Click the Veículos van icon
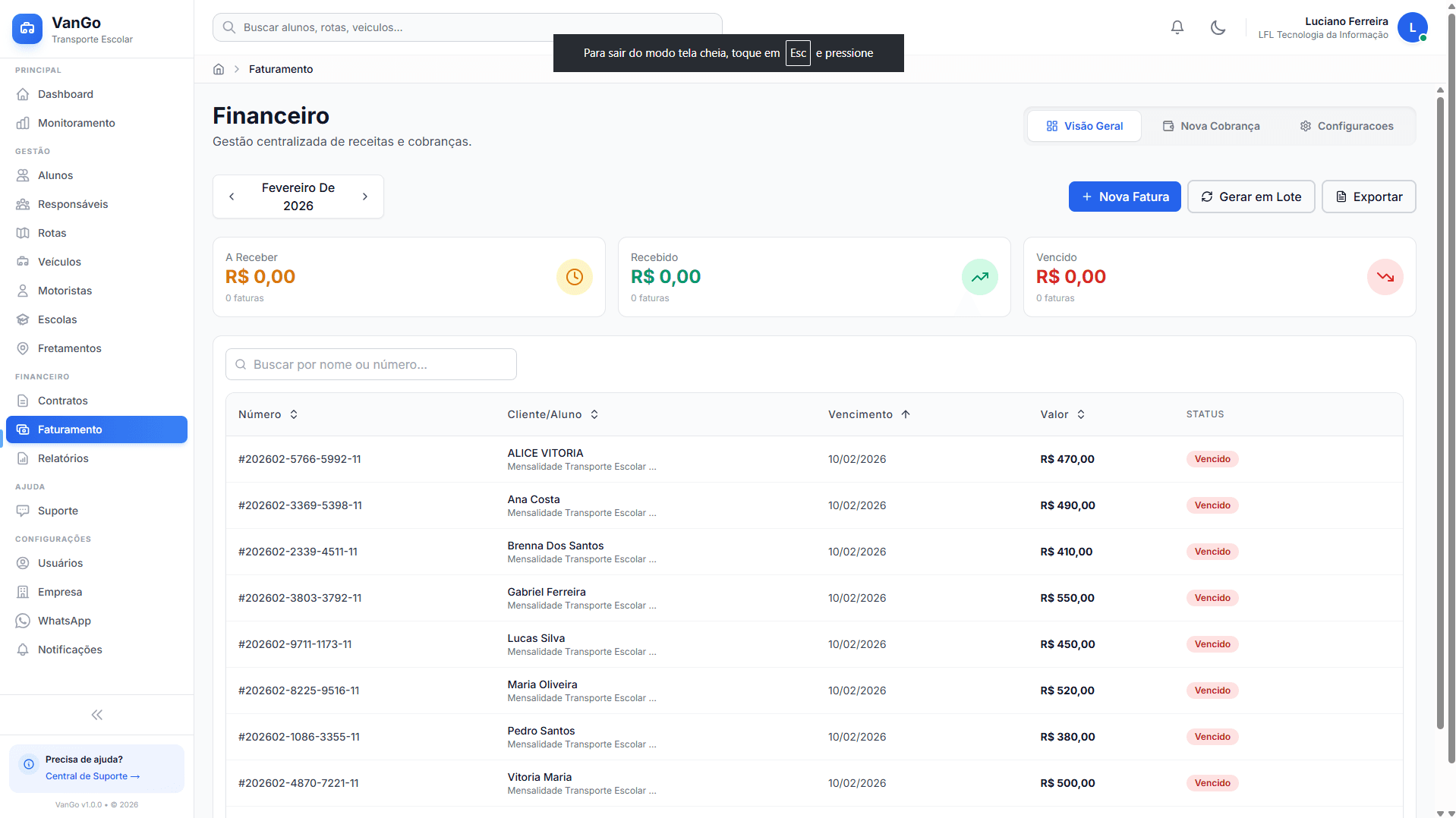 click(24, 262)
